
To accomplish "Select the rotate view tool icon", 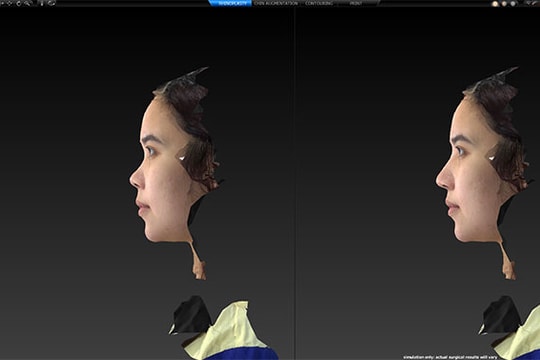I will [x=19, y=3].
